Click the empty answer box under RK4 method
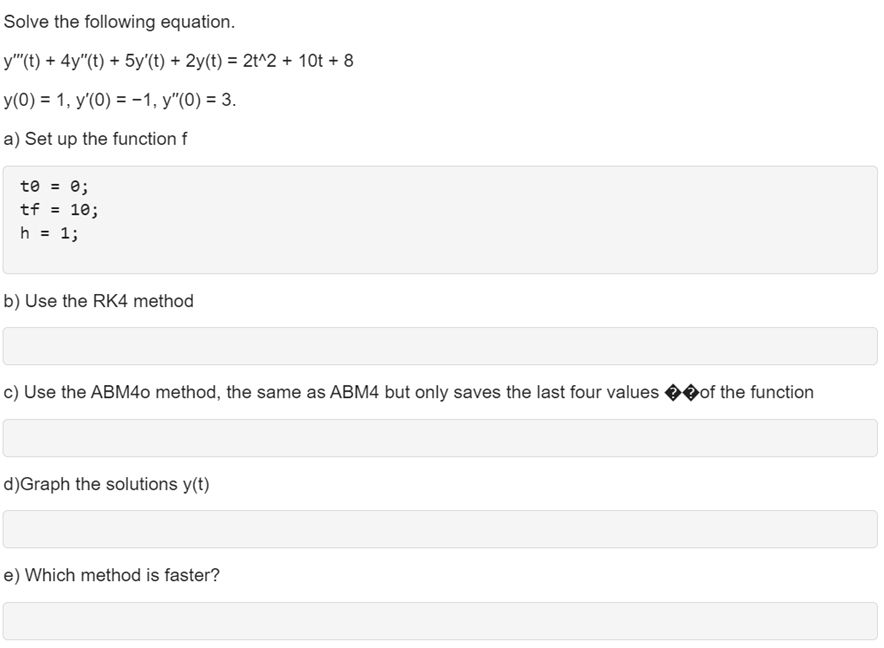Image resolution: width=884 pixels, height=648 pixels. point(440,346)
